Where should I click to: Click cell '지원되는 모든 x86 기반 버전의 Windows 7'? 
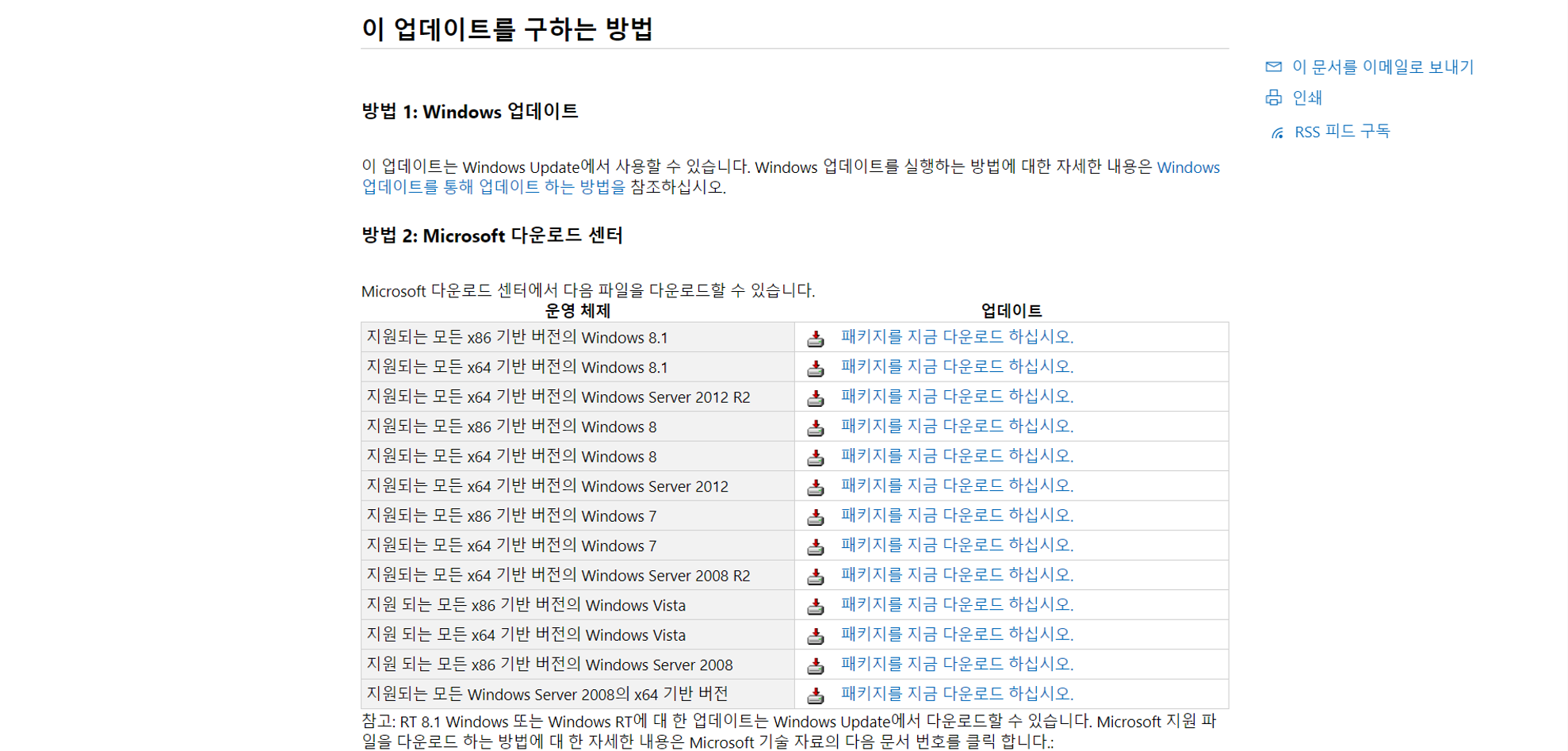[578, 515]
